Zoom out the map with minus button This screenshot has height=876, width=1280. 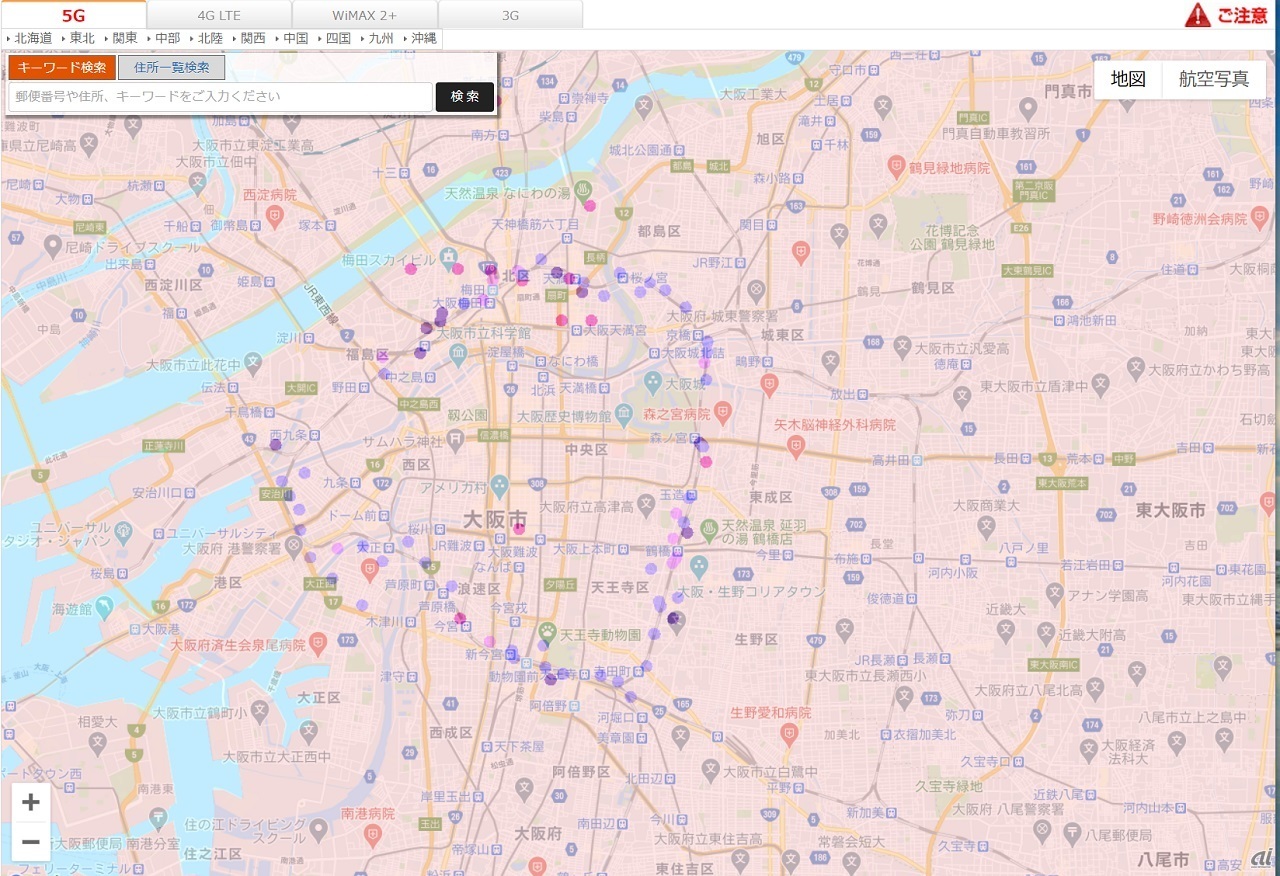[31, 842]
